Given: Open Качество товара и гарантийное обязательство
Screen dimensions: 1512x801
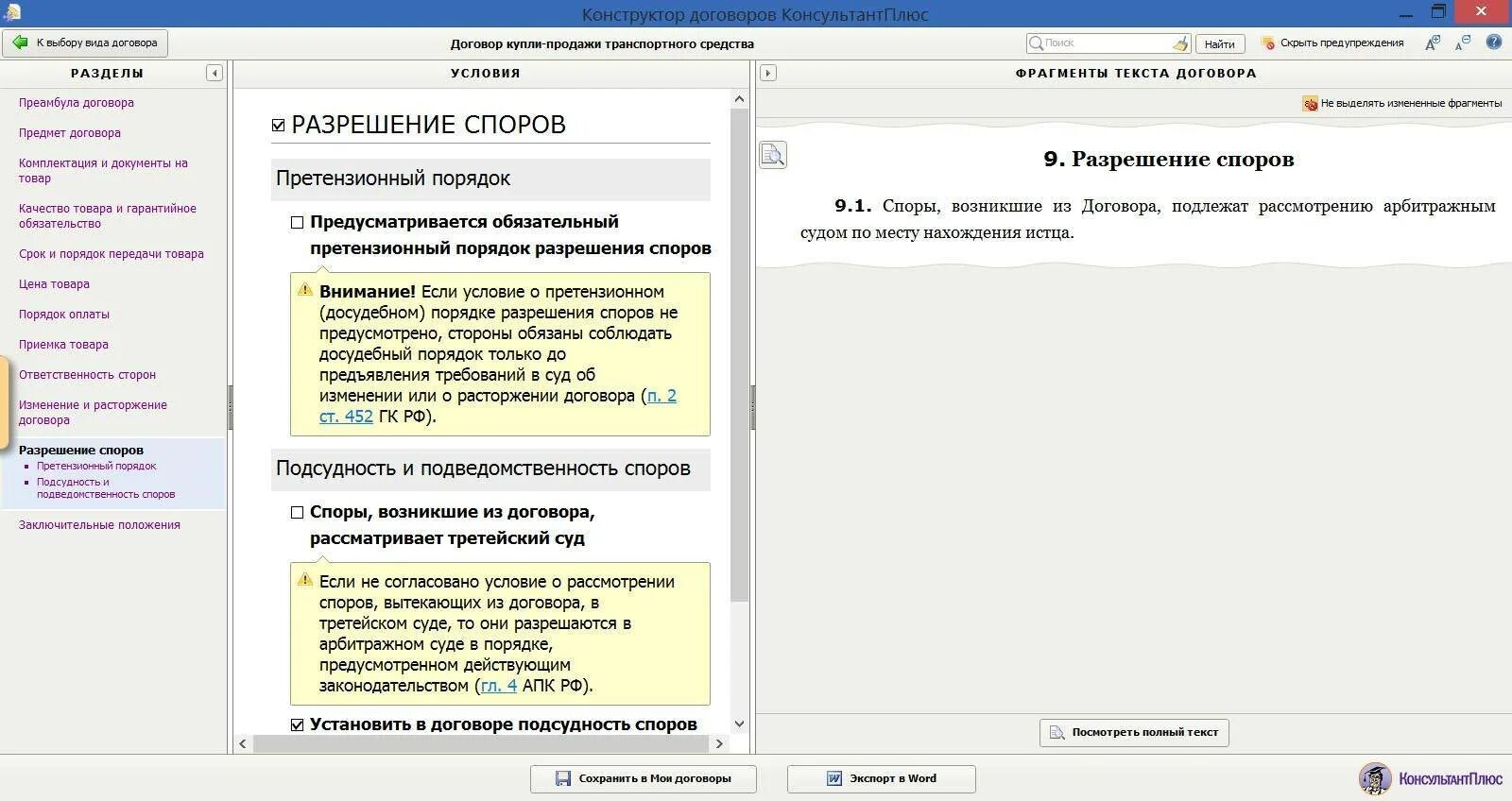Looking at the screenshot, I should [x=108, y=216].
